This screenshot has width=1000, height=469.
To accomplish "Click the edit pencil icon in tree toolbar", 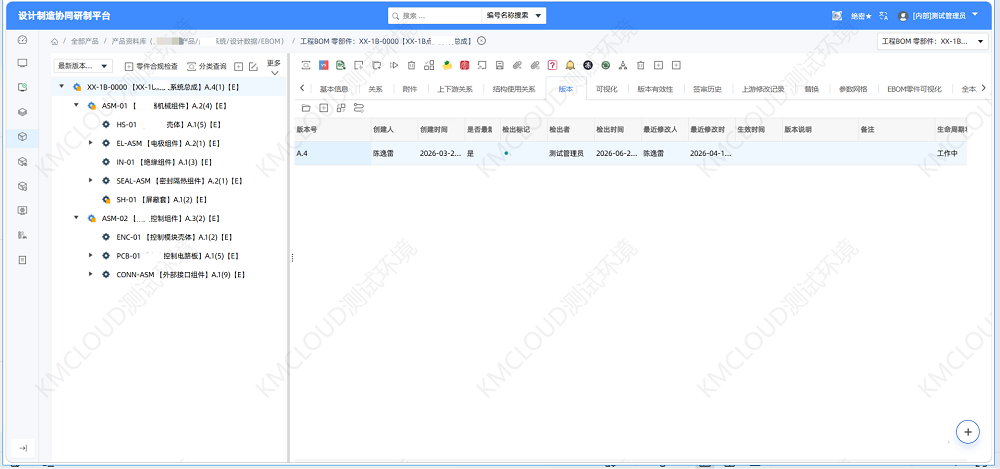I will 253,66.
